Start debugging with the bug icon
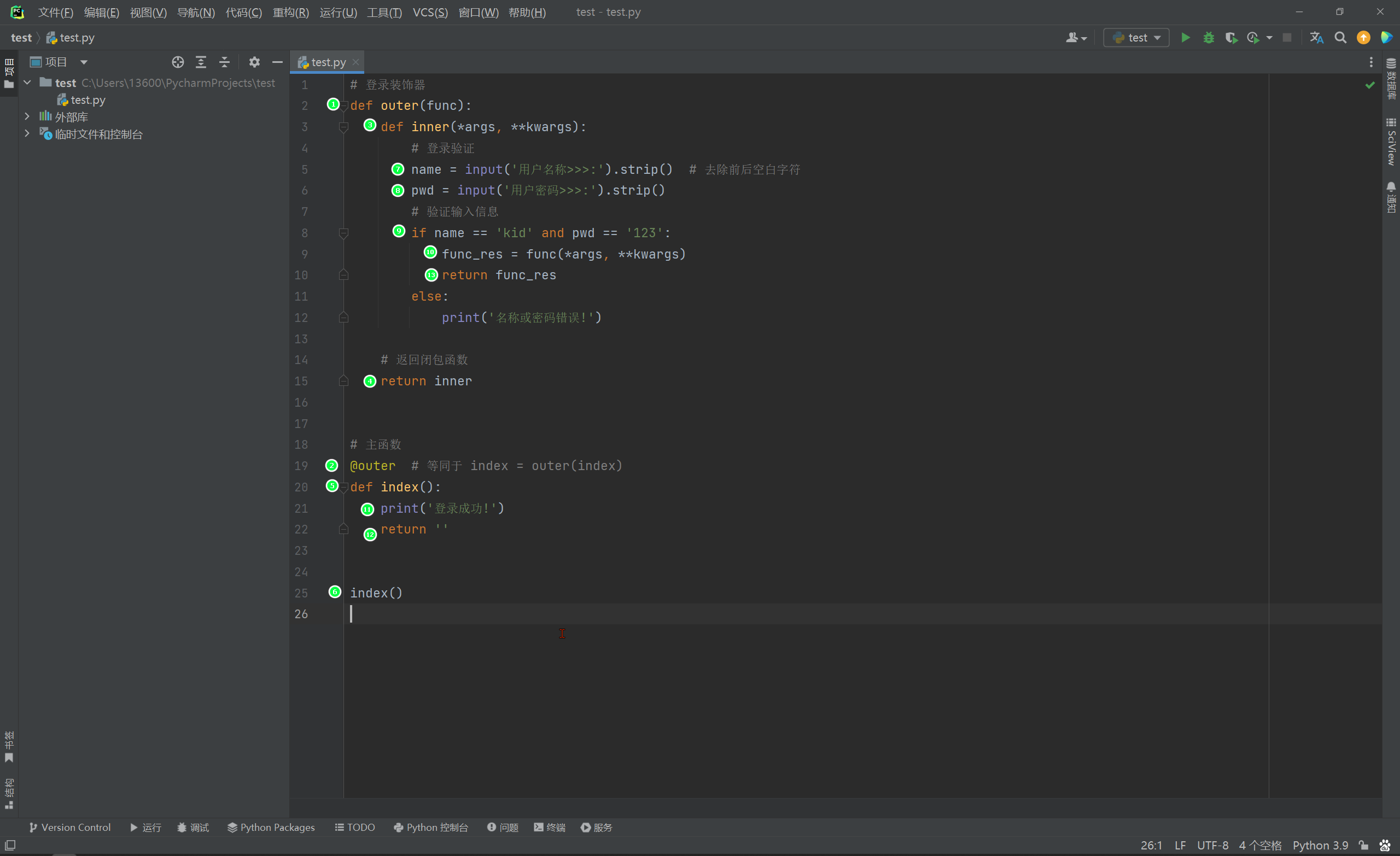1400x856 pixels. [1209, 38]
